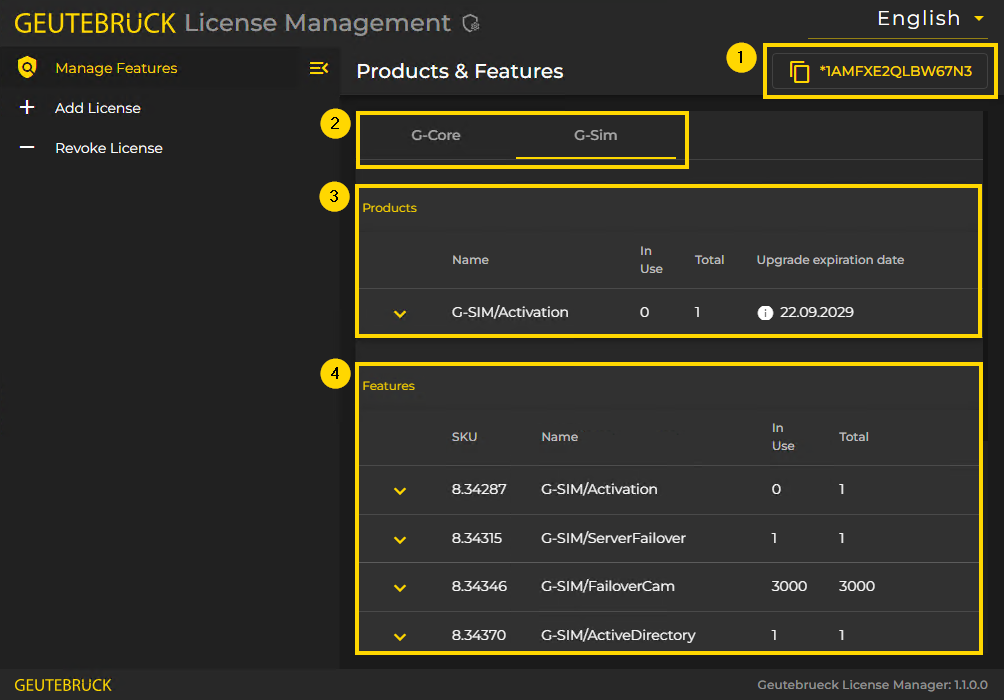Collapse the sidebar with the menu icon
1004x700 pixels.
point(319,68)
